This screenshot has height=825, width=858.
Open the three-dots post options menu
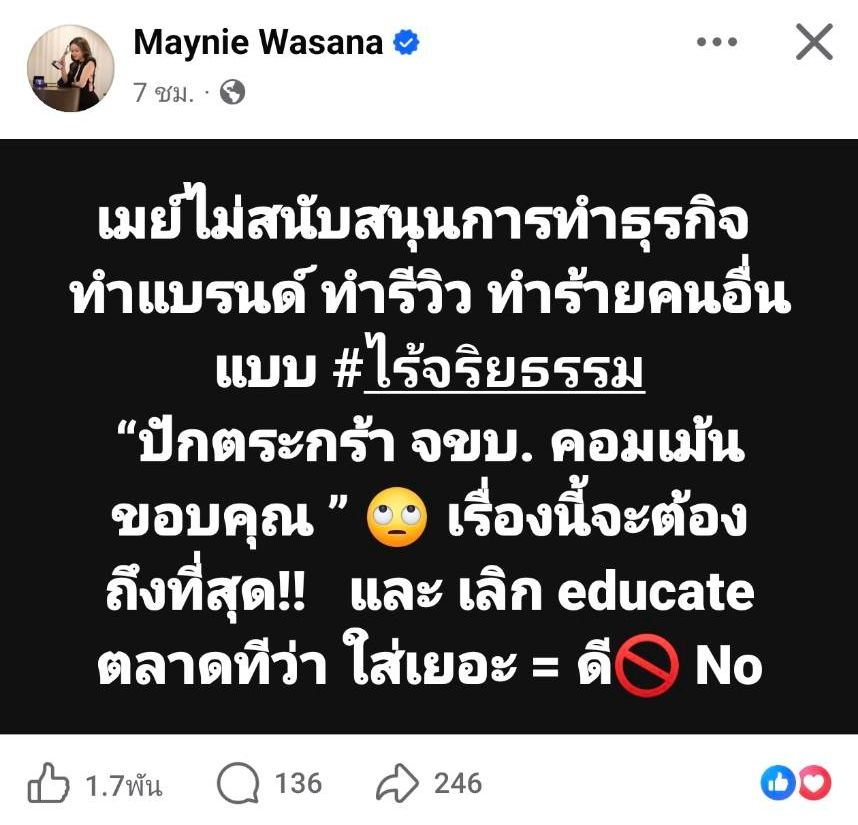point(717,42)
